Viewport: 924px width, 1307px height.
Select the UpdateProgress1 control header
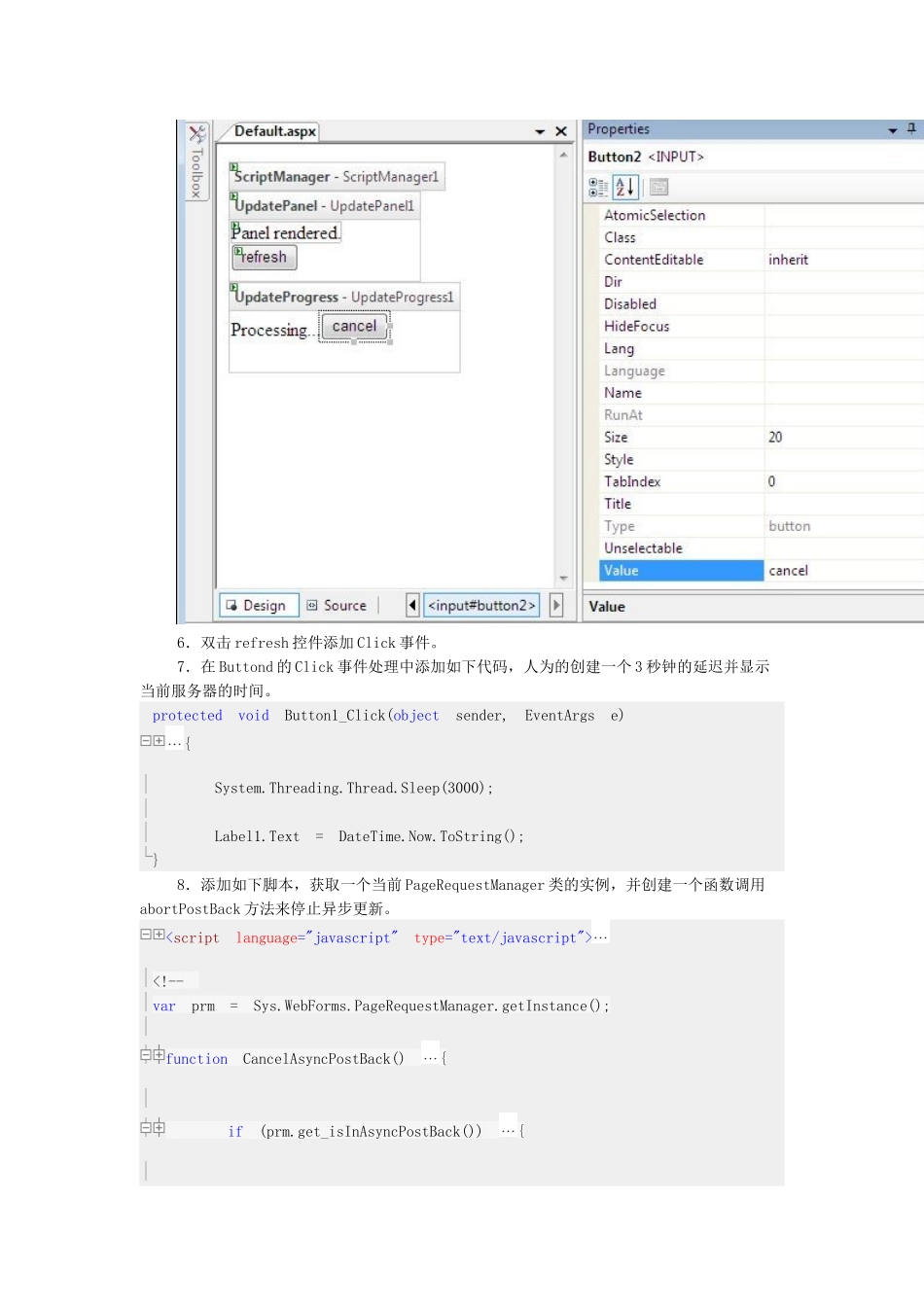pos(344,297)
